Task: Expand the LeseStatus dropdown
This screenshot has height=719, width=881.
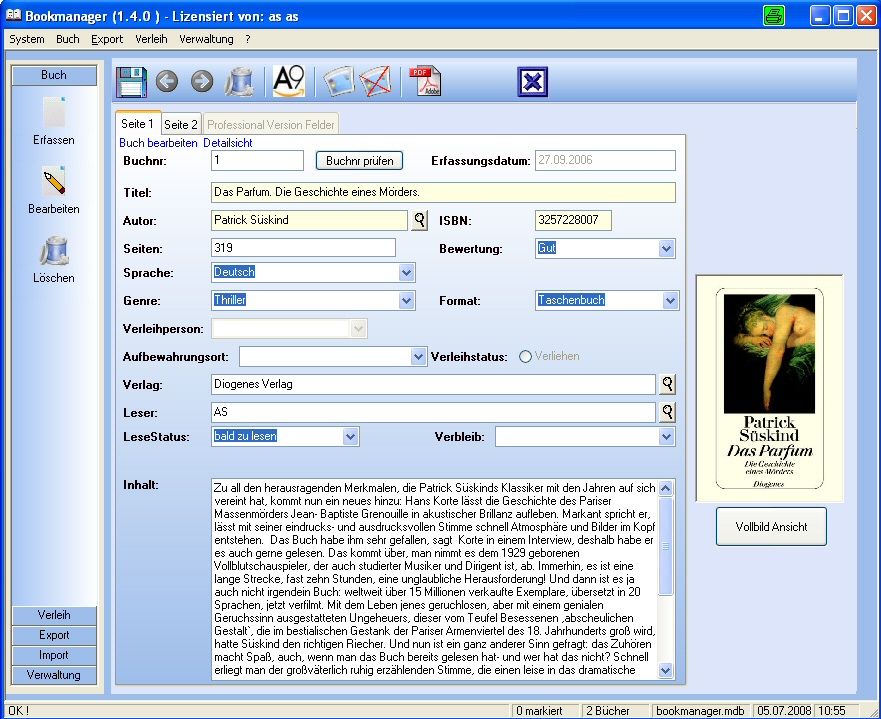Action: (x=350, y=436)
